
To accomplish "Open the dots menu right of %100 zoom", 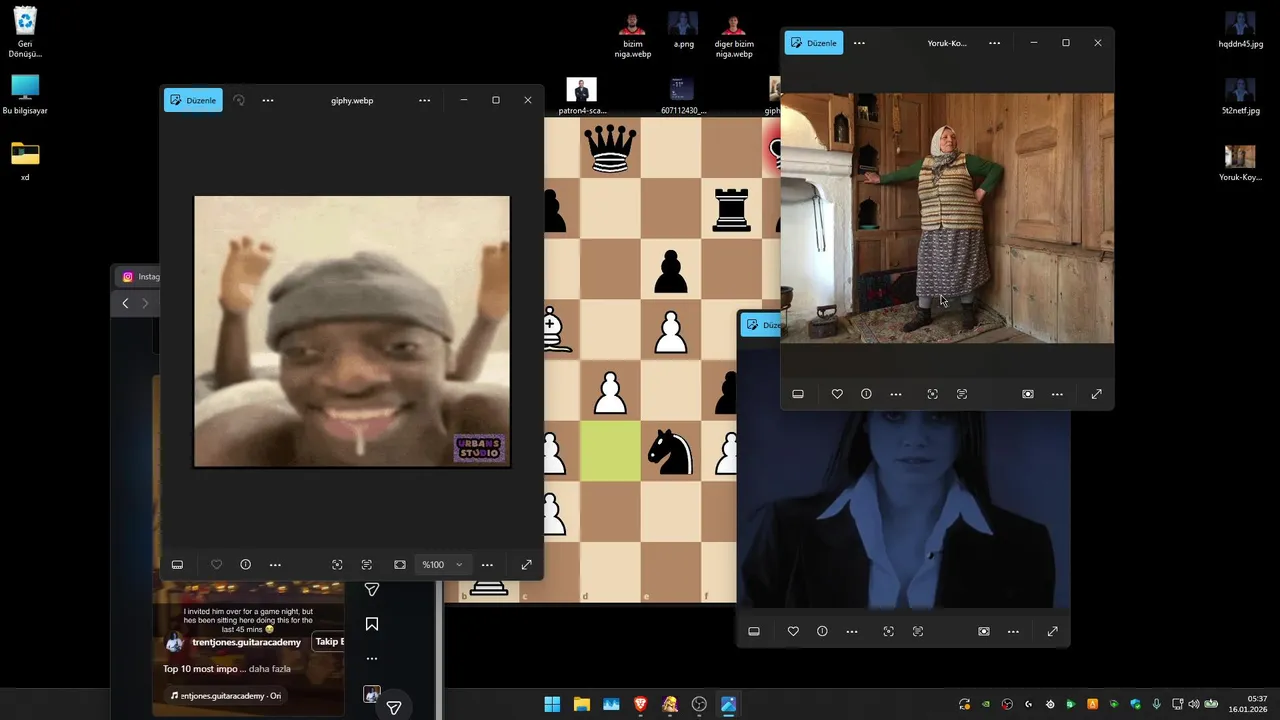I will (487, 565).
